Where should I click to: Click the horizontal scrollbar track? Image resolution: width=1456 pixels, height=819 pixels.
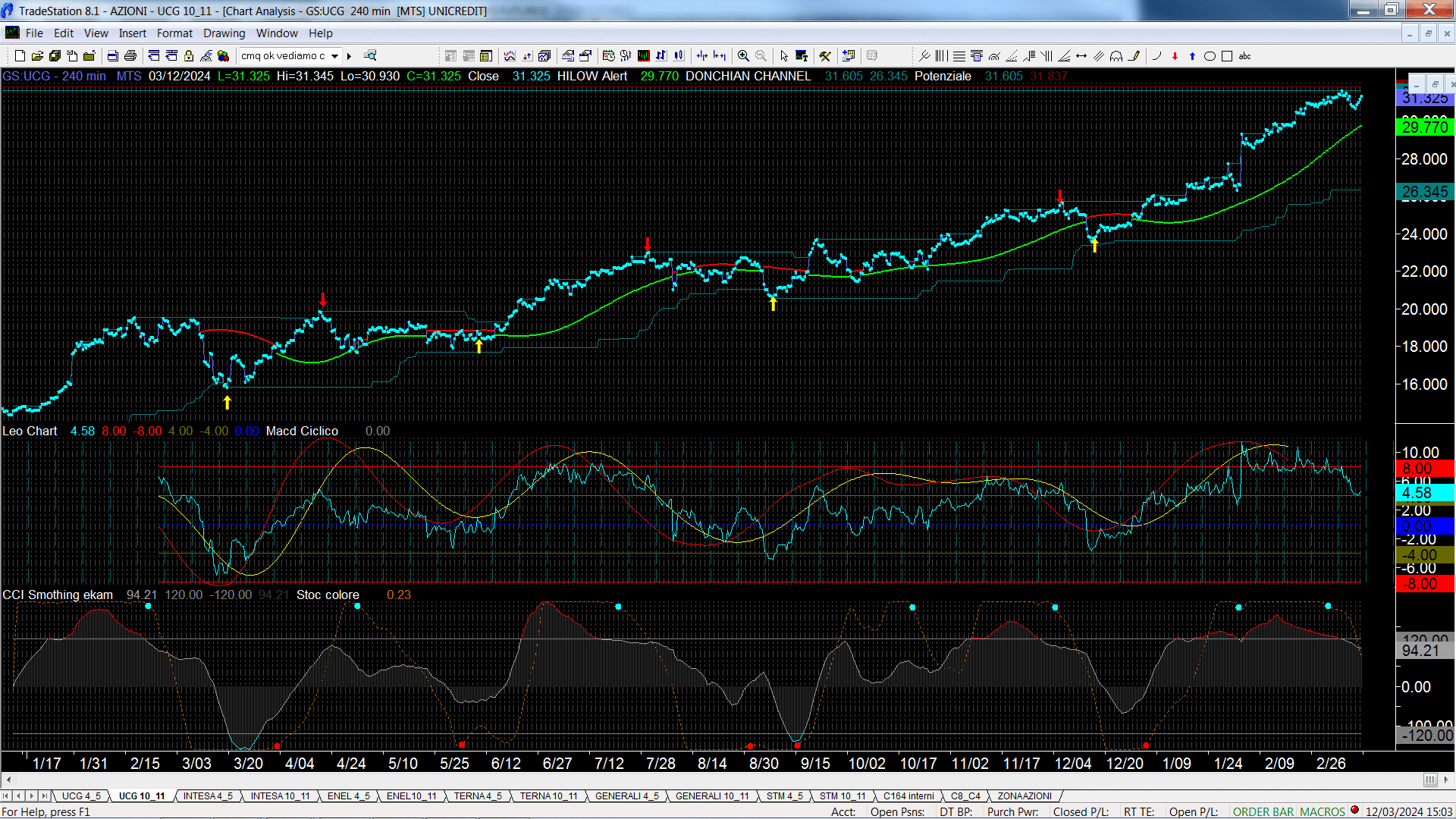(720, 780)
